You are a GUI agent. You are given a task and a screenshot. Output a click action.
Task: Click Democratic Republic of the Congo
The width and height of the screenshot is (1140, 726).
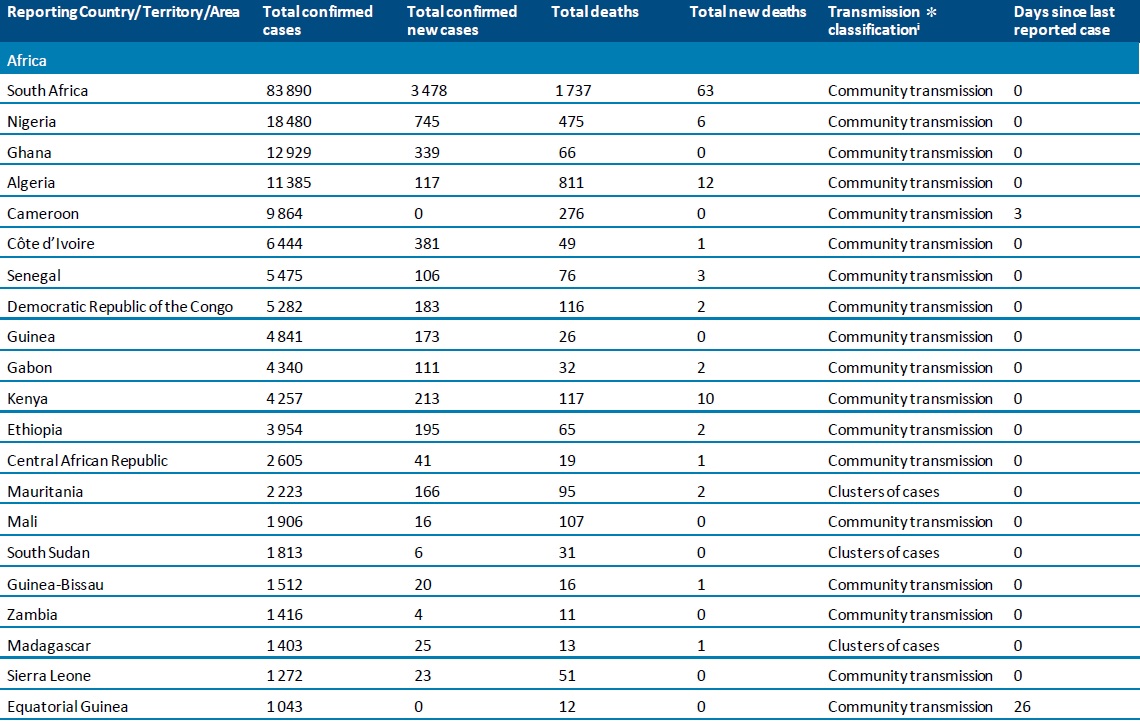coord(119,306)
